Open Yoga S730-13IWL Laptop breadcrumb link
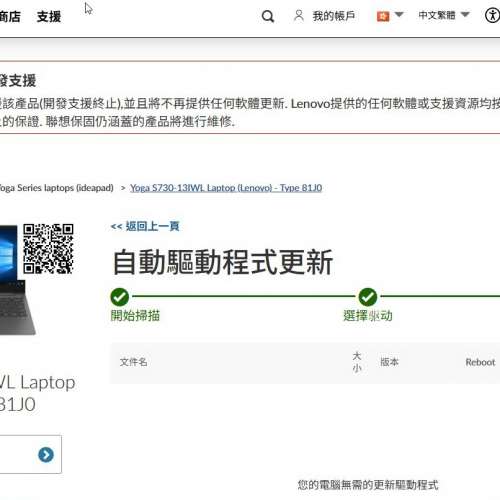 click(x=226, y=188)
